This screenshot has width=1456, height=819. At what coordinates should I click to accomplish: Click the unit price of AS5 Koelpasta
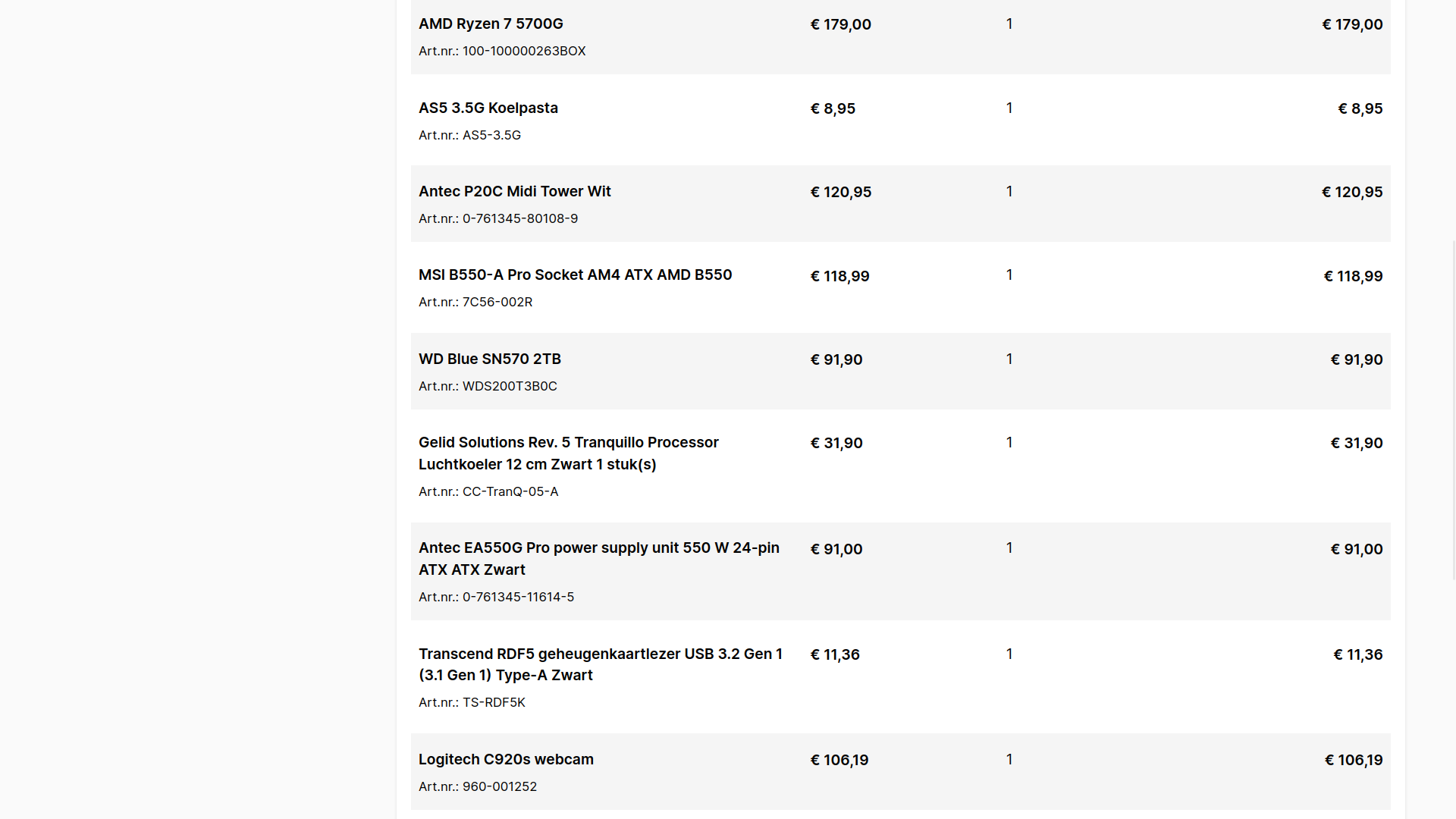point(833,109)
